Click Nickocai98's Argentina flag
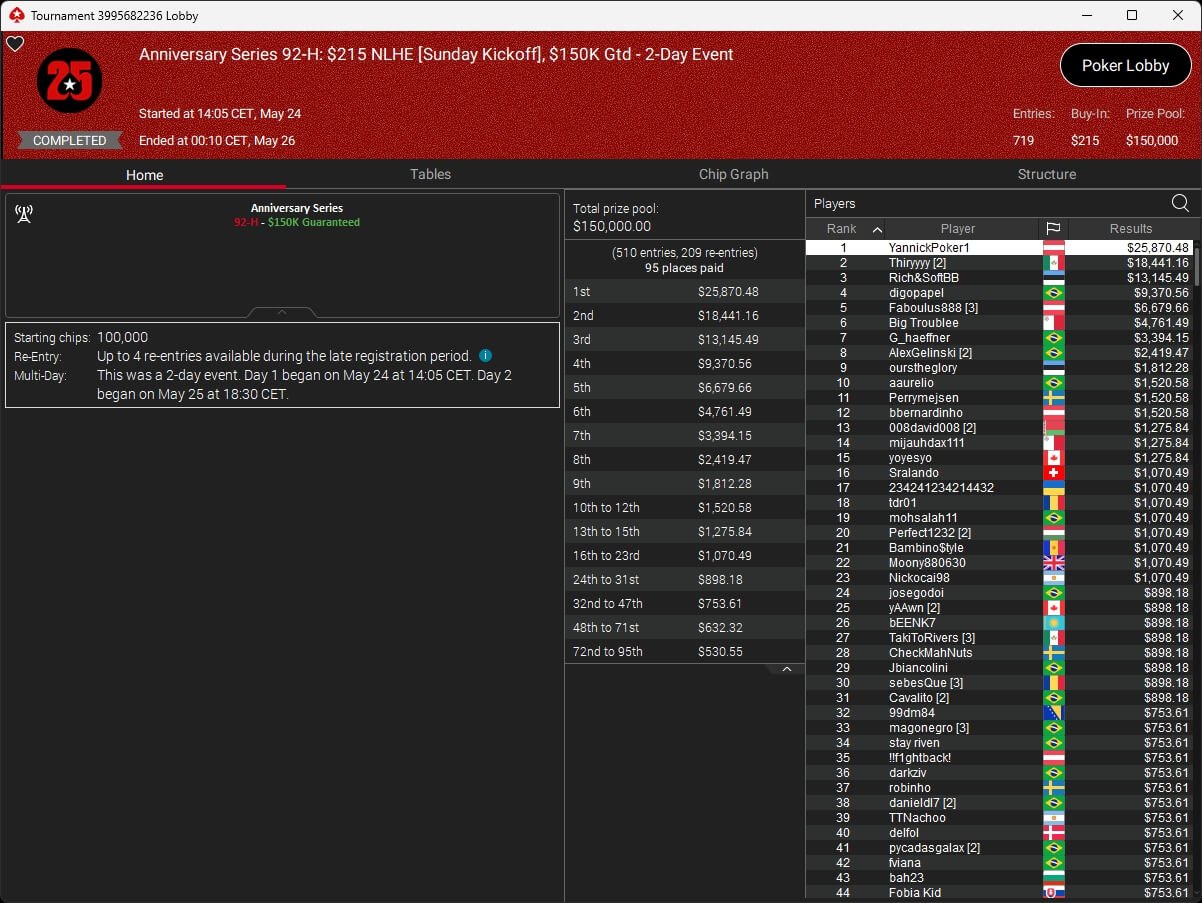This screenshot has width=1202, height=903. point(1054,578)
